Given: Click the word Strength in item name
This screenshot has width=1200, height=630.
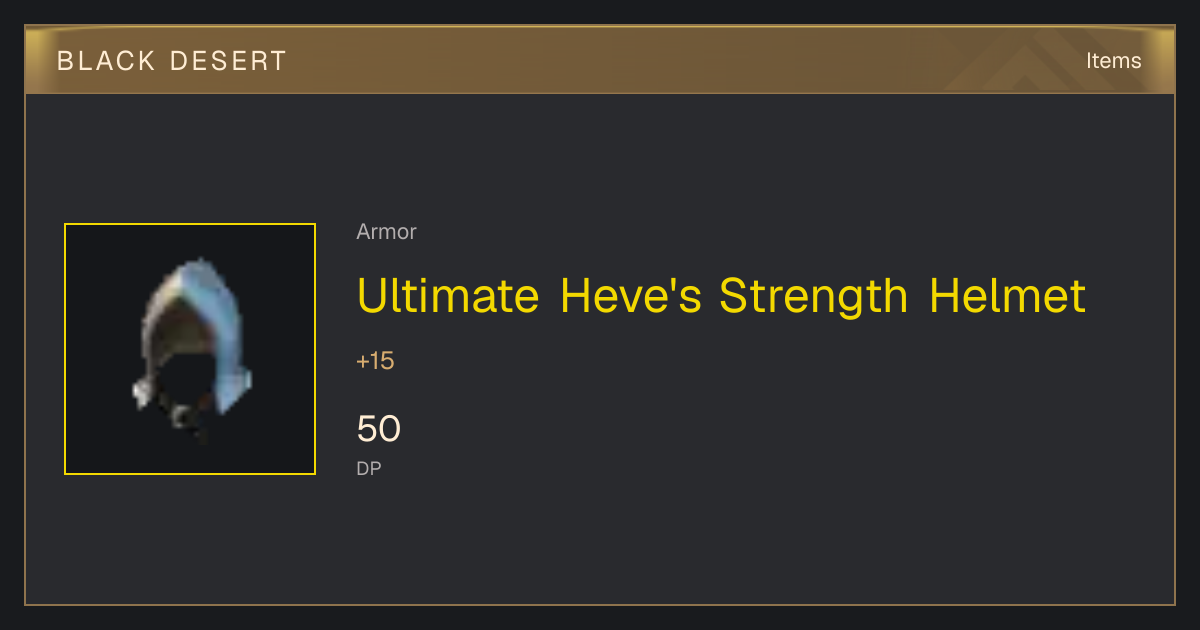Looking at the screenshot, I should pyautogui.click(x=814, y=296).
